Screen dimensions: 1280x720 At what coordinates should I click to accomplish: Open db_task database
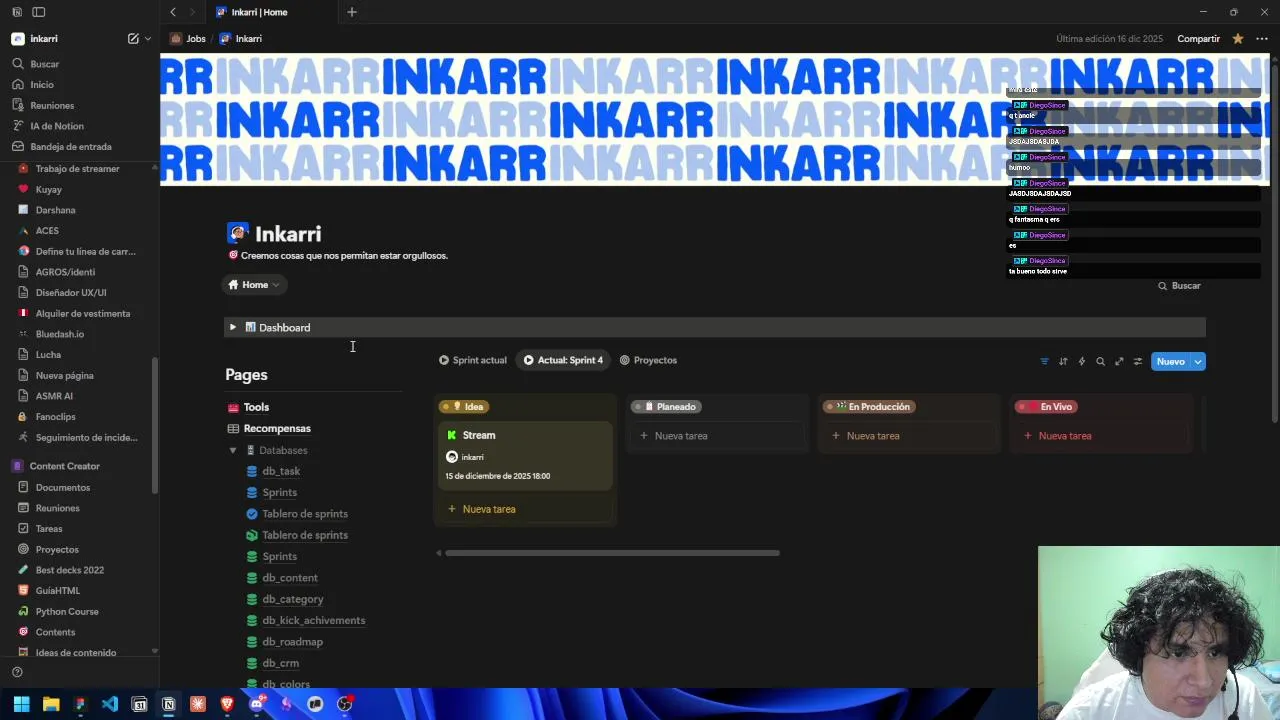281,471
